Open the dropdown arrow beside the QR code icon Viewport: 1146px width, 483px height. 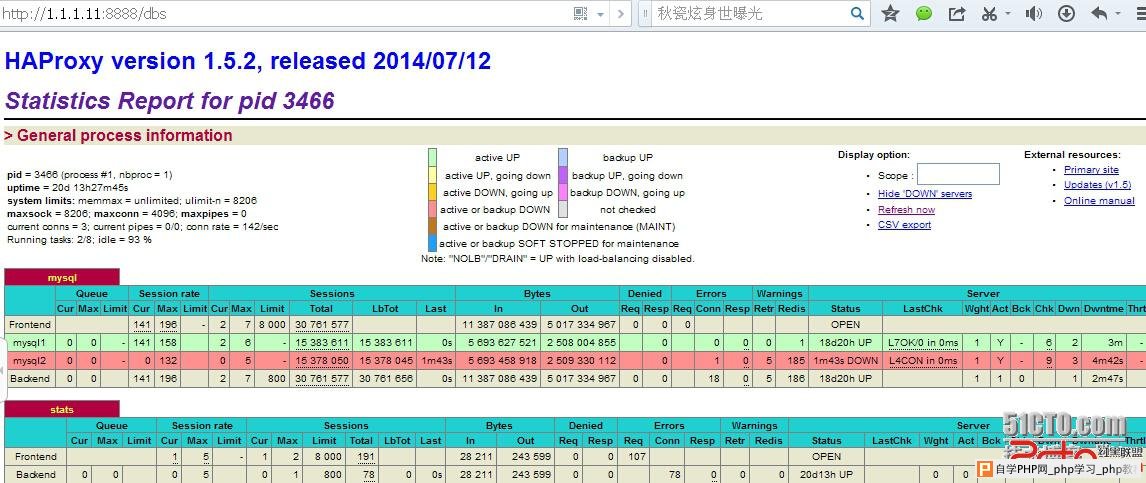[x=600, y=15]
